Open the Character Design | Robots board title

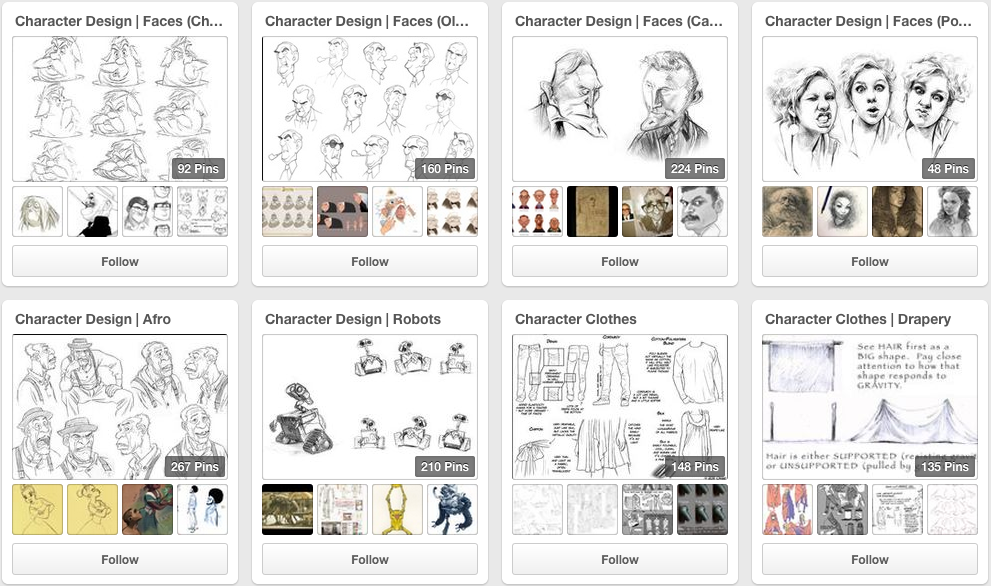click(353, 319)
